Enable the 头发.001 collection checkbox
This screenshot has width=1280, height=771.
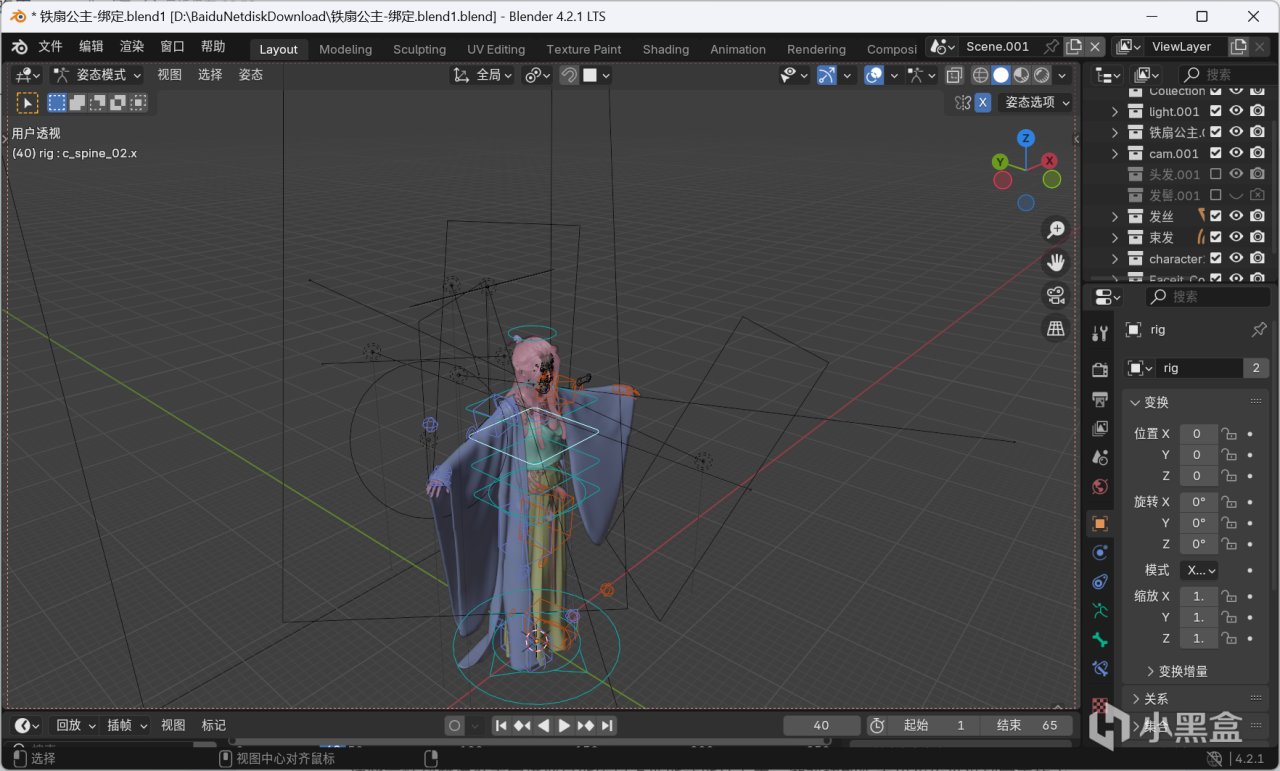click(x=1216, y=175)
